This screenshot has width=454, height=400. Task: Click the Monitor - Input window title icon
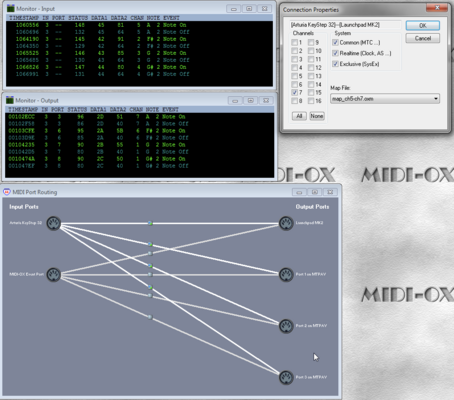(x=10, y=9)
